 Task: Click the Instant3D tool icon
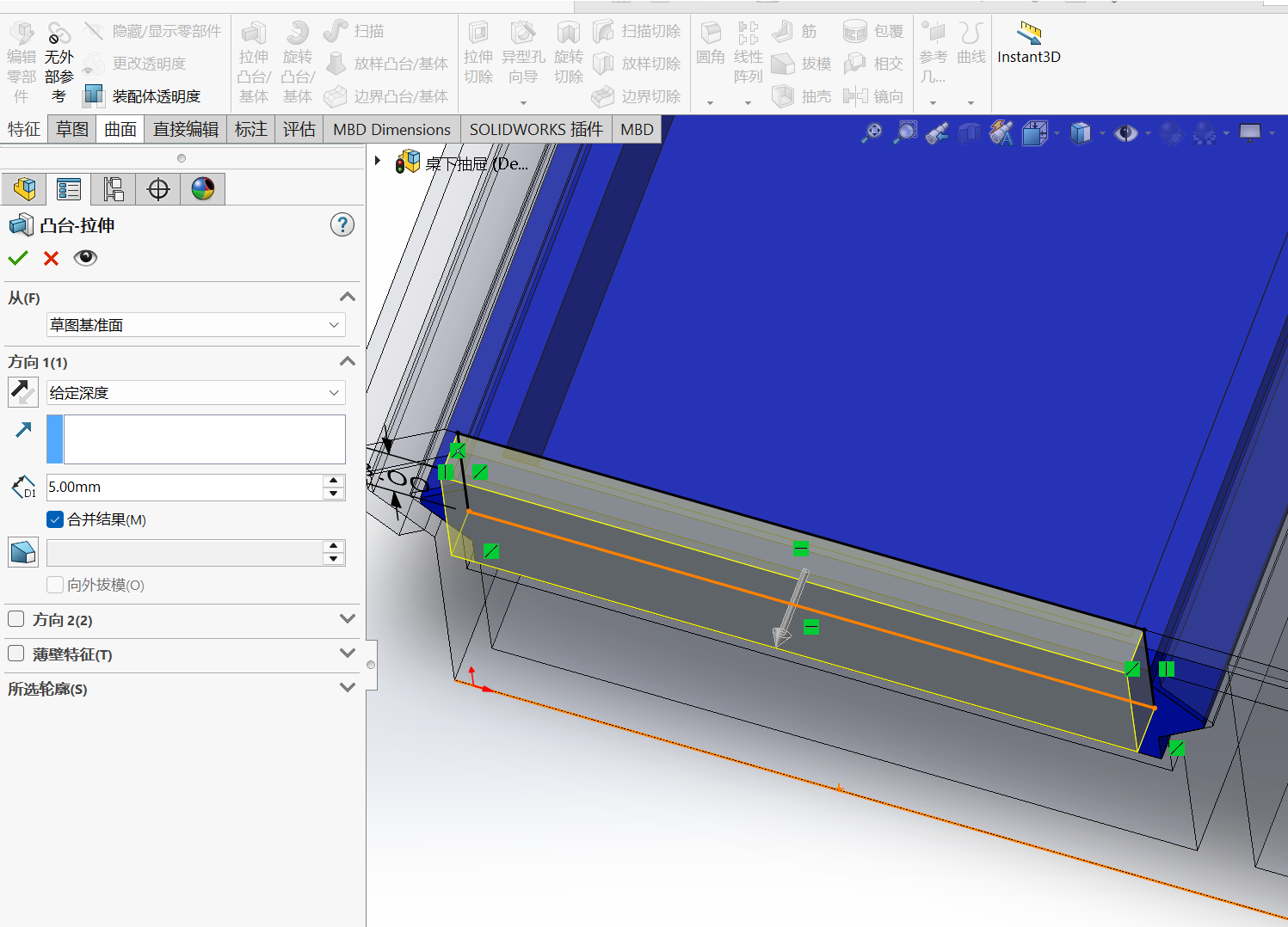click(x=1029, y=34)
